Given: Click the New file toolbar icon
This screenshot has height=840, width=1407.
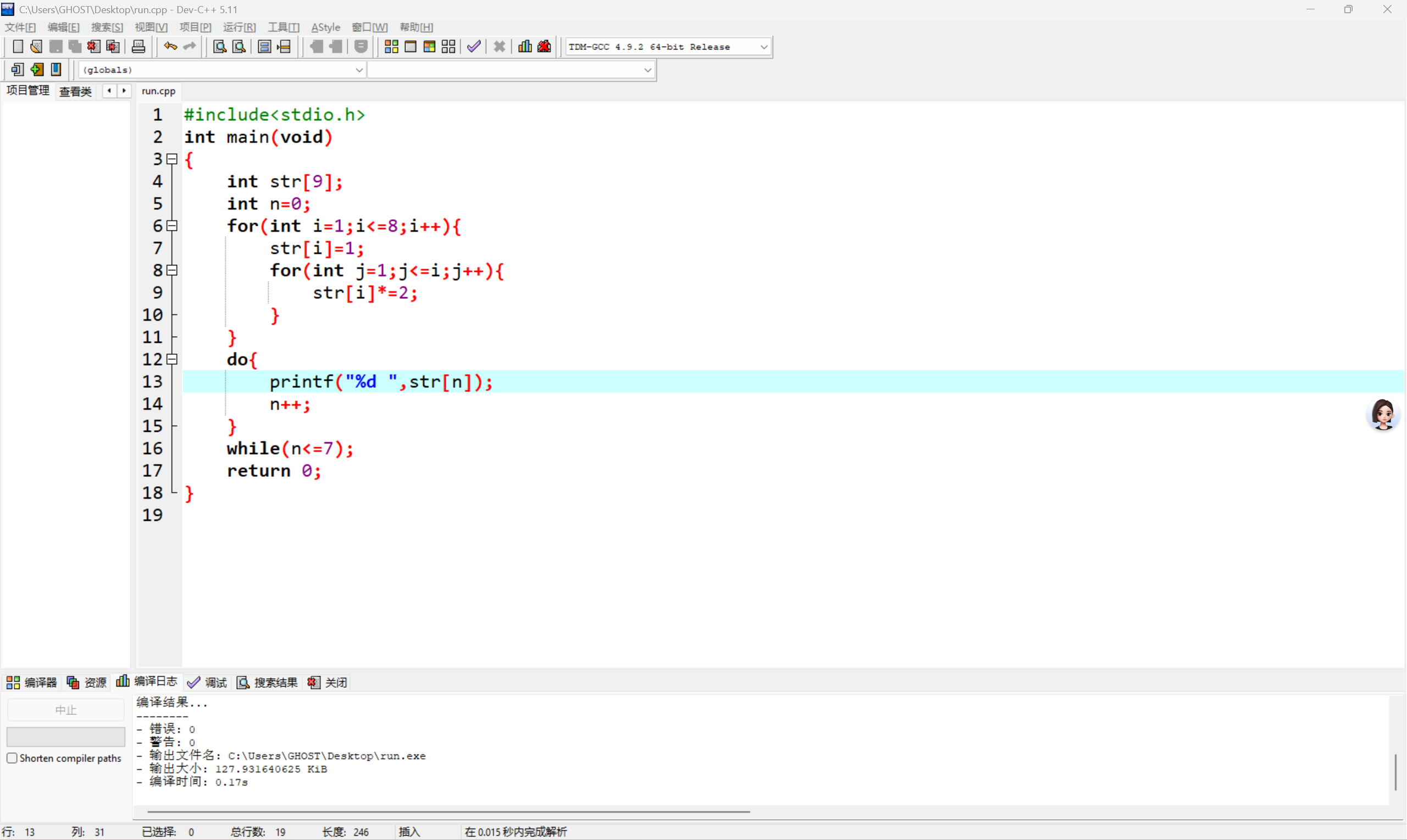Looking at the screenshot, I should [x=18, y=46].
